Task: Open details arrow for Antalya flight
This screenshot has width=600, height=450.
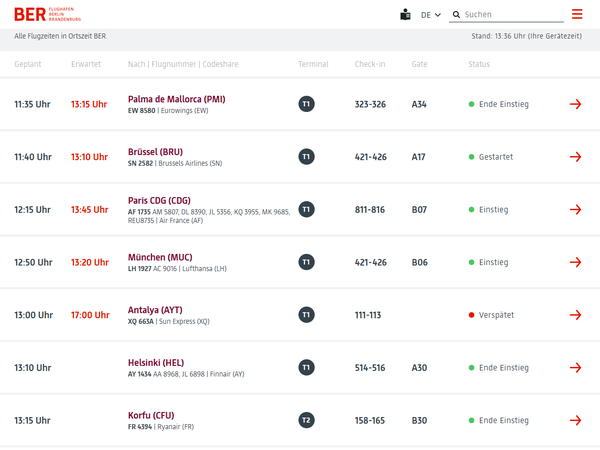Action: (575, 315)
